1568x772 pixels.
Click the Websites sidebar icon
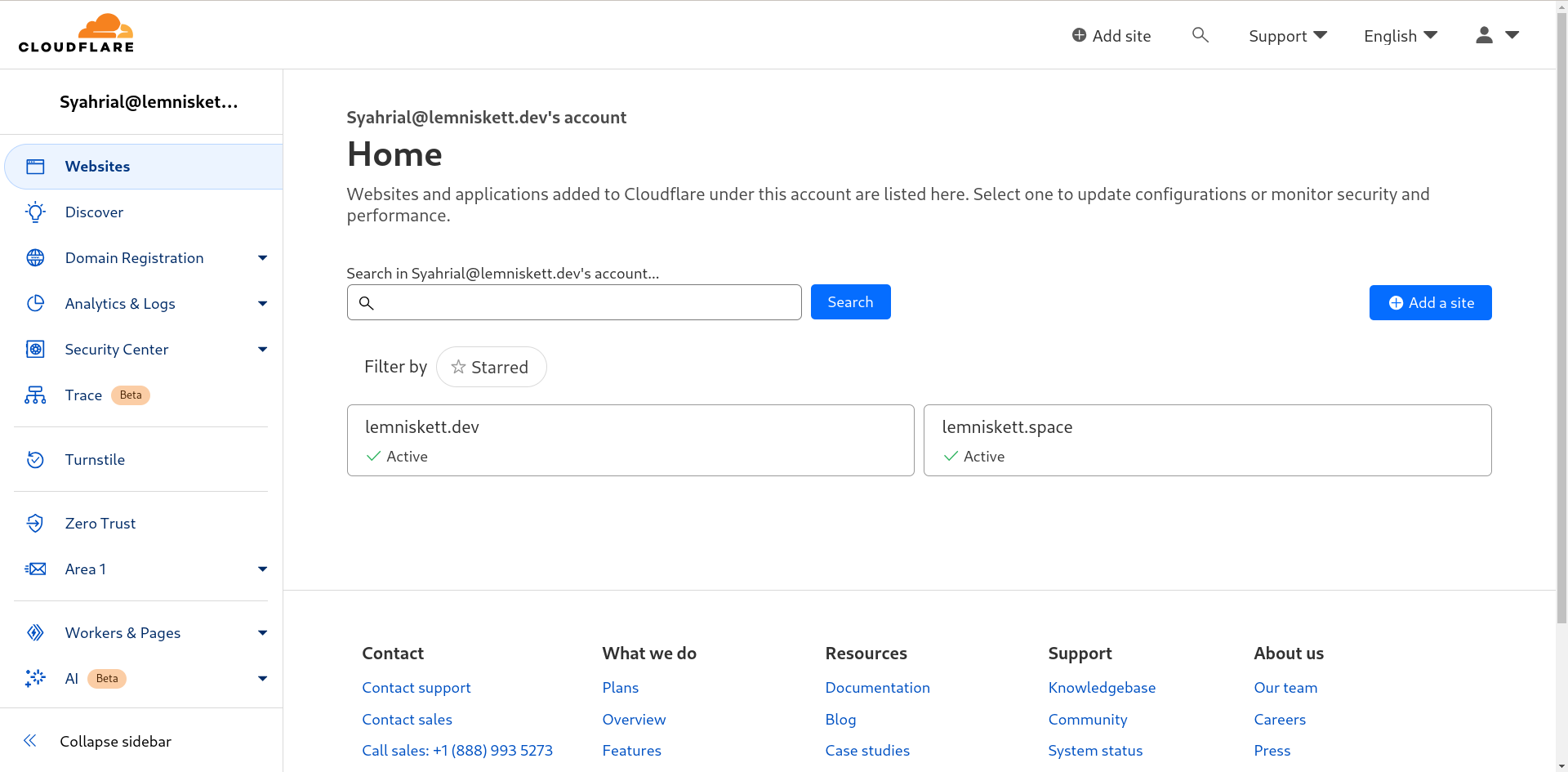(x=35, y=167)
